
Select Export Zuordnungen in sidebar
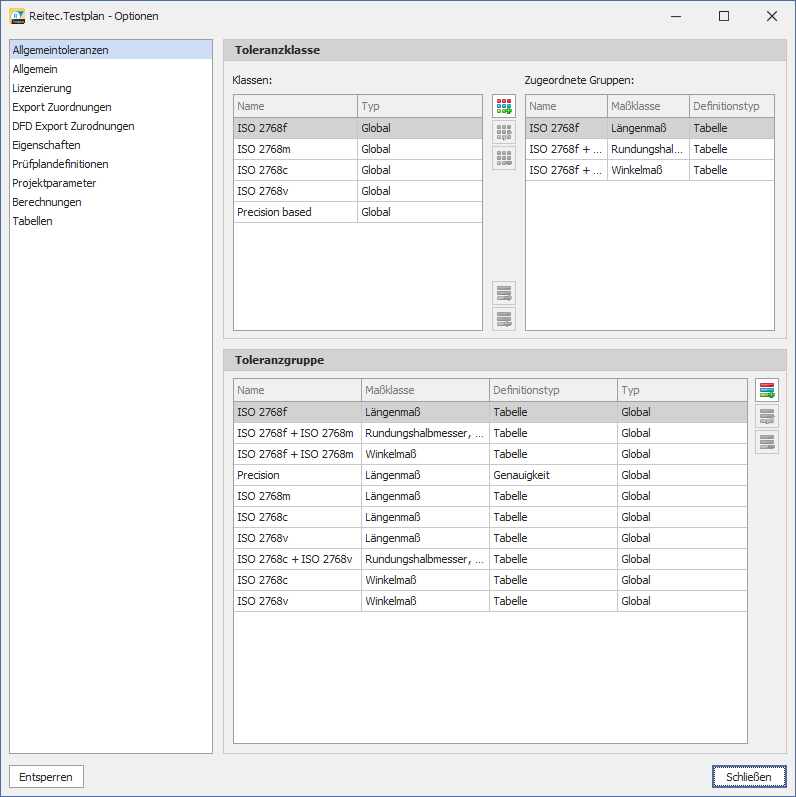[x=62, y=107]
